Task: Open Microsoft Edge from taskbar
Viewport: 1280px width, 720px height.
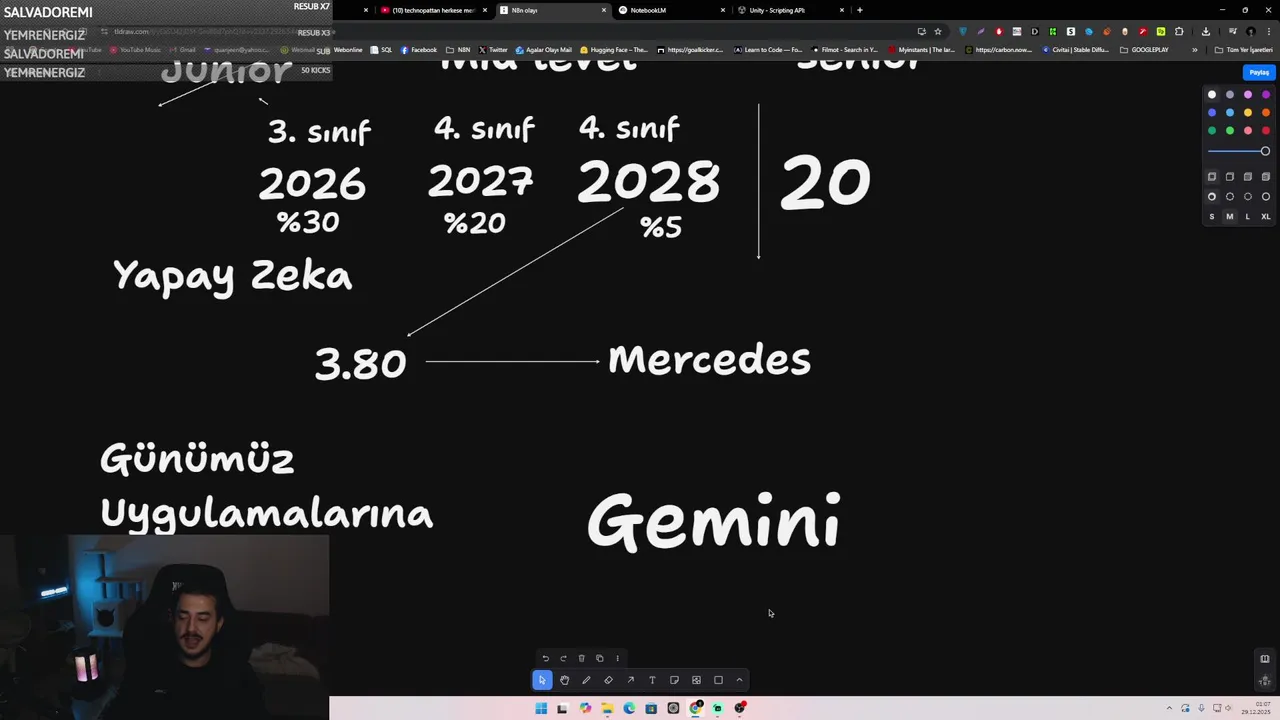Action: 629,708
